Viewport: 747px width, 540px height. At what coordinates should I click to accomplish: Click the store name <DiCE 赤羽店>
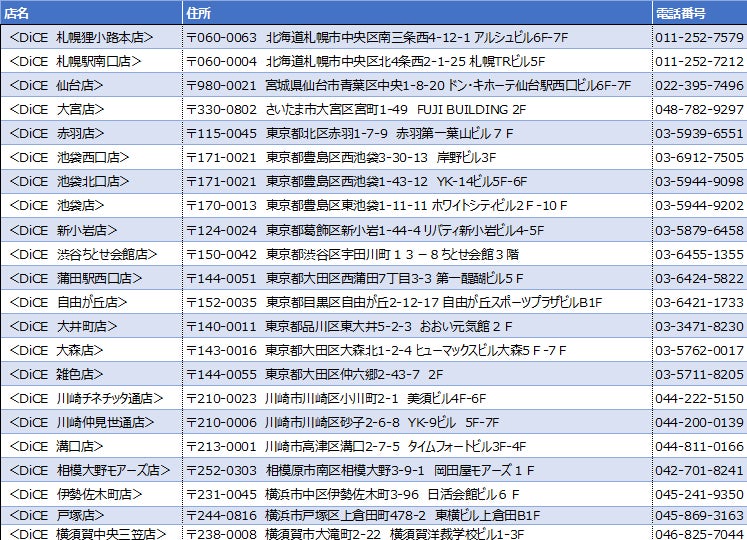point(57,133)
